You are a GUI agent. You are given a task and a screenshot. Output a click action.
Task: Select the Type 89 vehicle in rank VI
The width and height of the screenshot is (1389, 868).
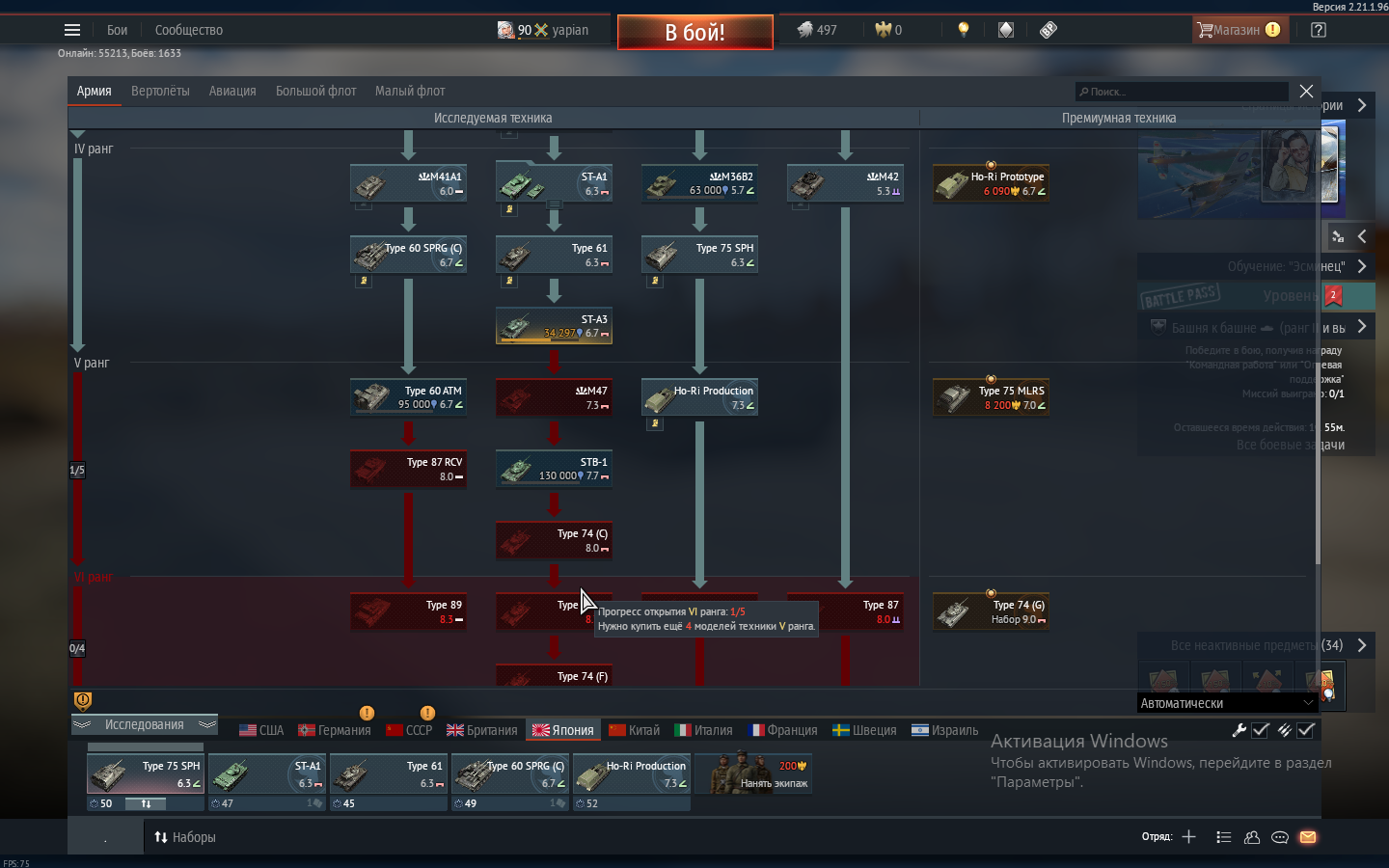pos(408,611)
